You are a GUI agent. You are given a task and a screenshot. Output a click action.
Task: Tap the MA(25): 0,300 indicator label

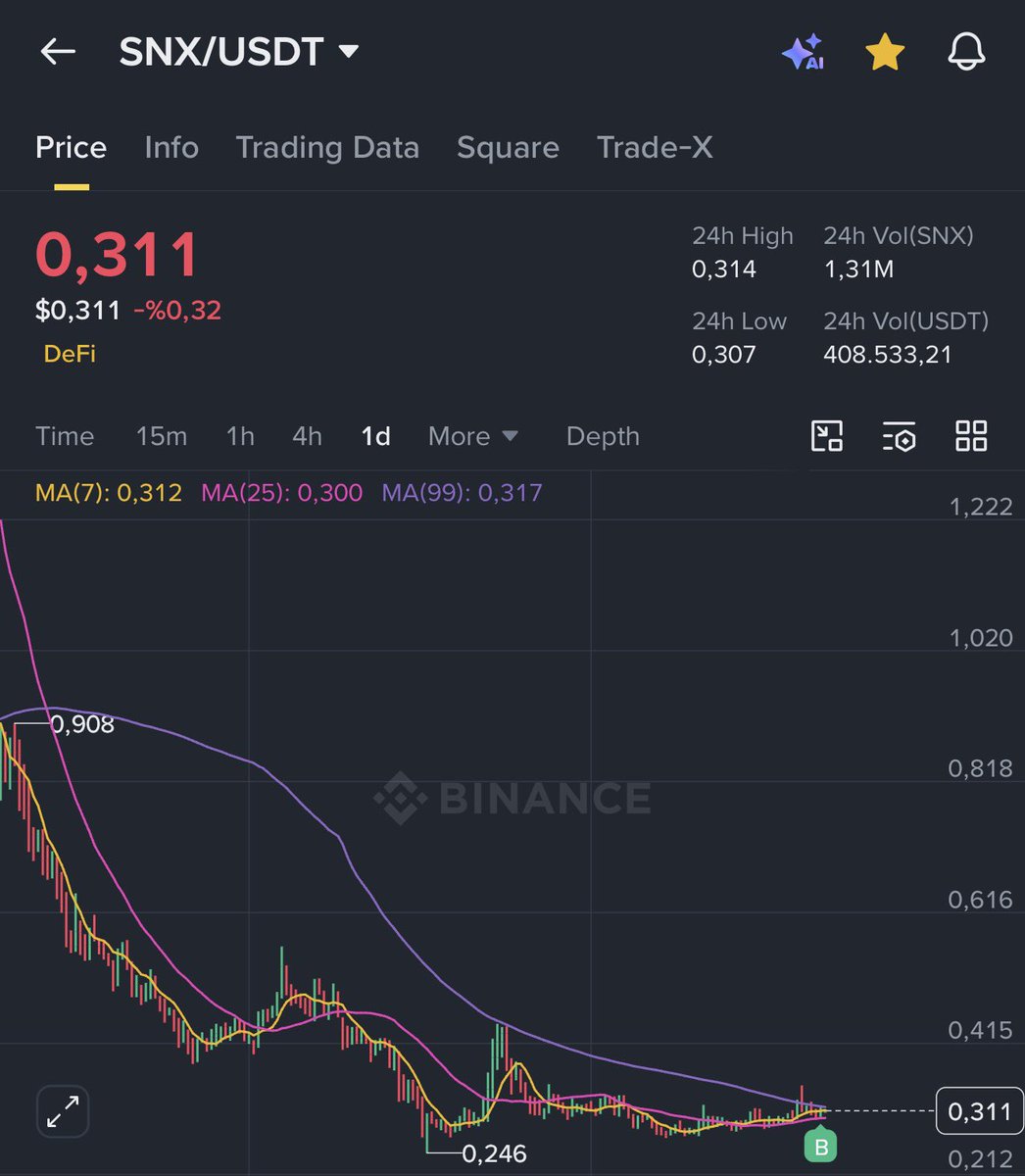pyautogui.click(x=282, y=493)
